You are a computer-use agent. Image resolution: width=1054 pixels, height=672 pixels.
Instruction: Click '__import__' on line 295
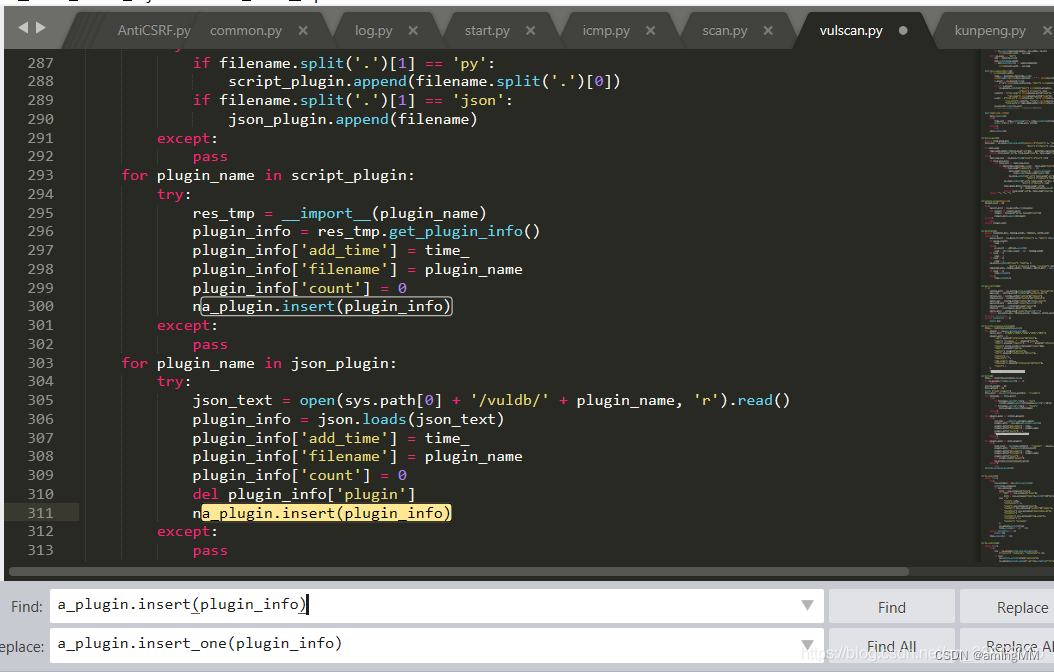326,214
